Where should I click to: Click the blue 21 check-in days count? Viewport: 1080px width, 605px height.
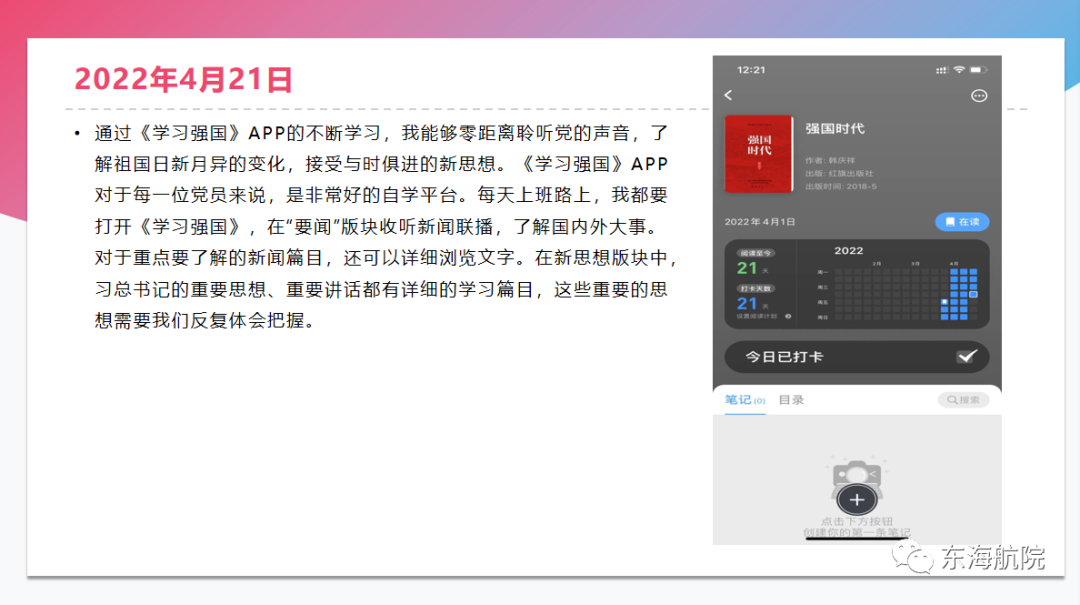point(747,304)
